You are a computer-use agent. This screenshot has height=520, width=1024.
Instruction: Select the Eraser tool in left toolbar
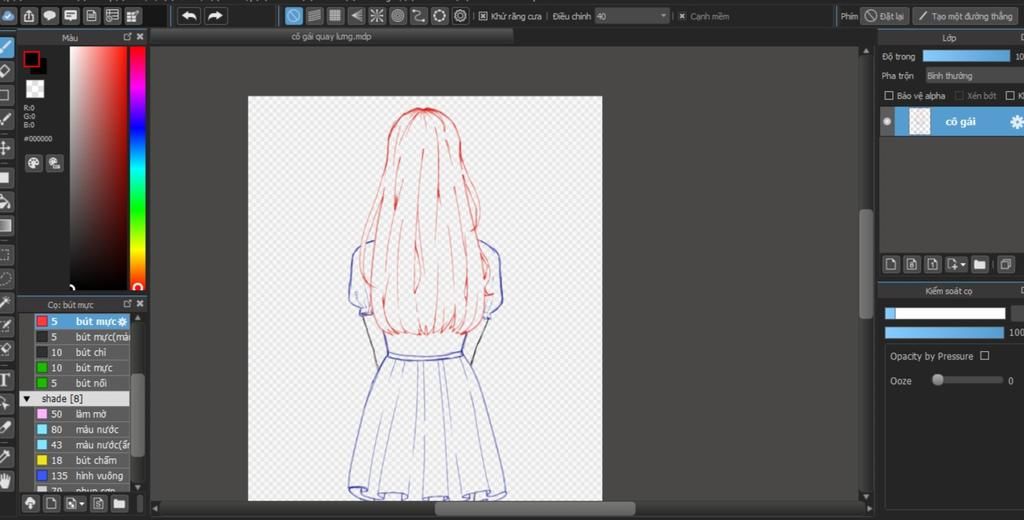click(6, 71)
